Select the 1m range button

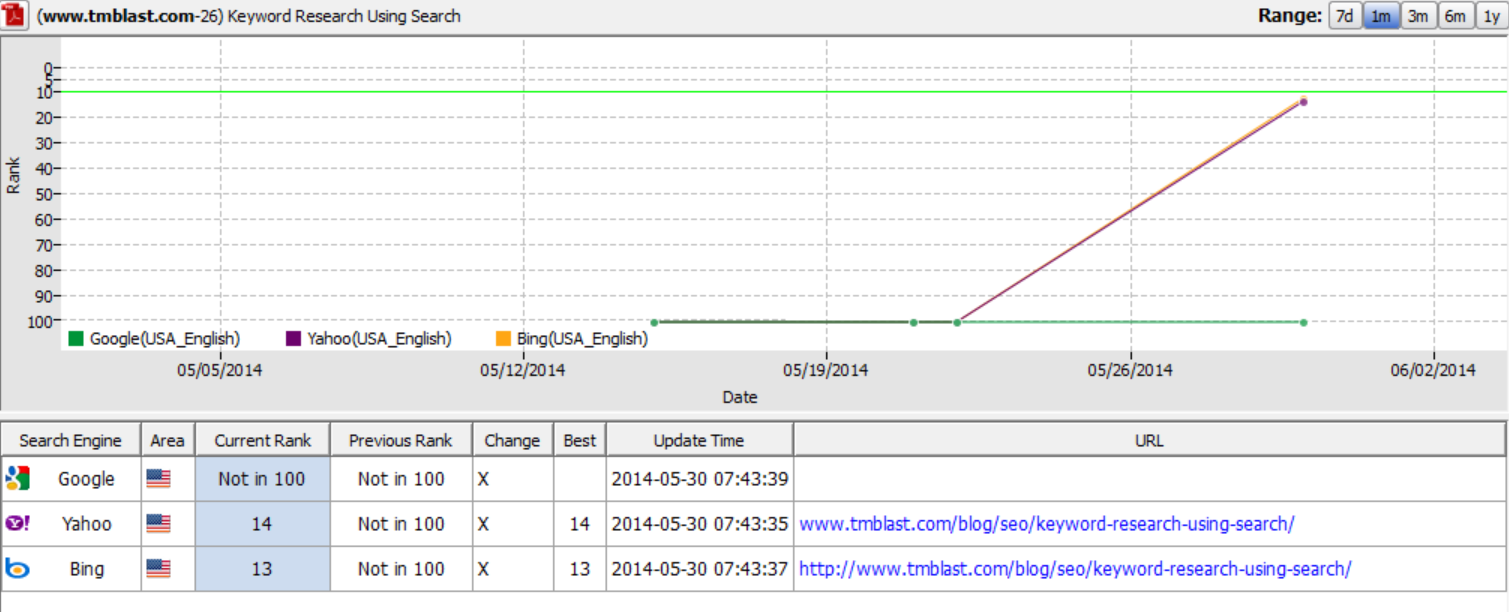(x=1381, y=16)
